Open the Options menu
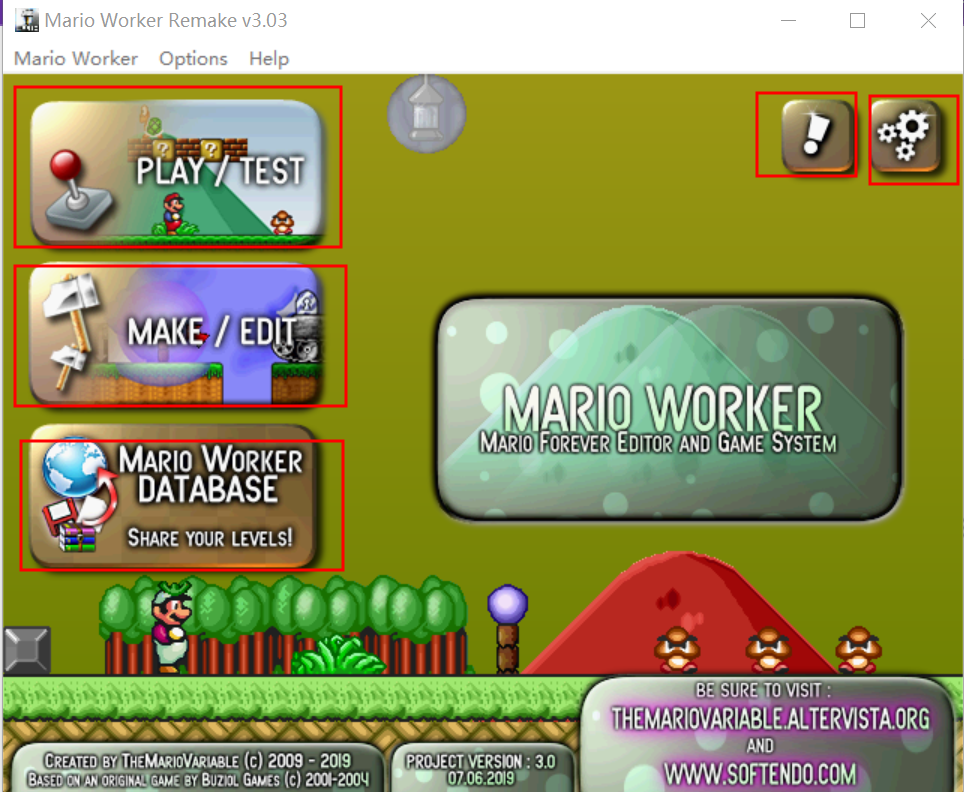964x792 pixels. [x=193, y=58]
